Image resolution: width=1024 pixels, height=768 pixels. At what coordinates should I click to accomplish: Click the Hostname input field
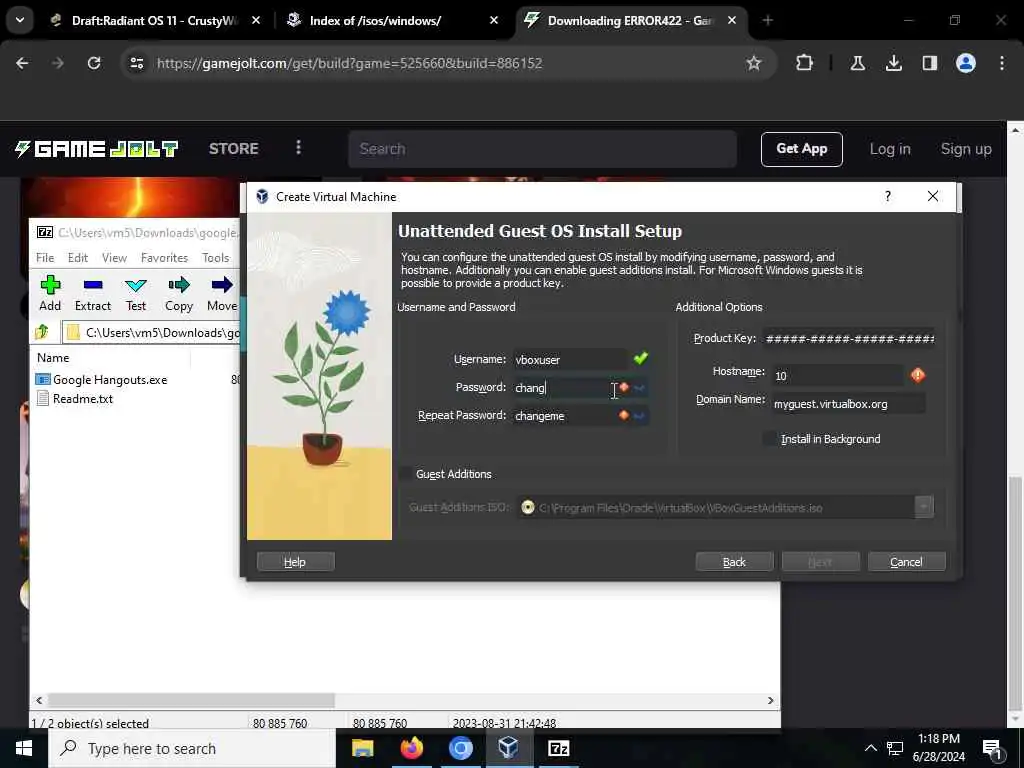(x=839, y=376)
